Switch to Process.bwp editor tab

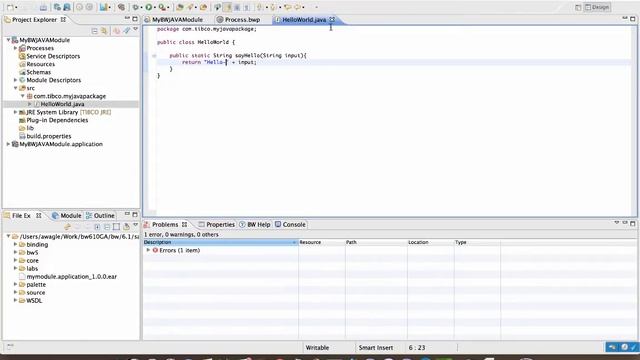[x=239, y=20]
